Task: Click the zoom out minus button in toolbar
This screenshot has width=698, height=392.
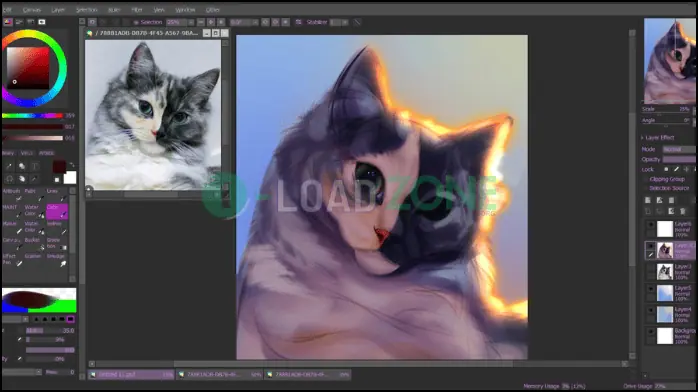Action: pyautogui.click(x=201, y=22)
